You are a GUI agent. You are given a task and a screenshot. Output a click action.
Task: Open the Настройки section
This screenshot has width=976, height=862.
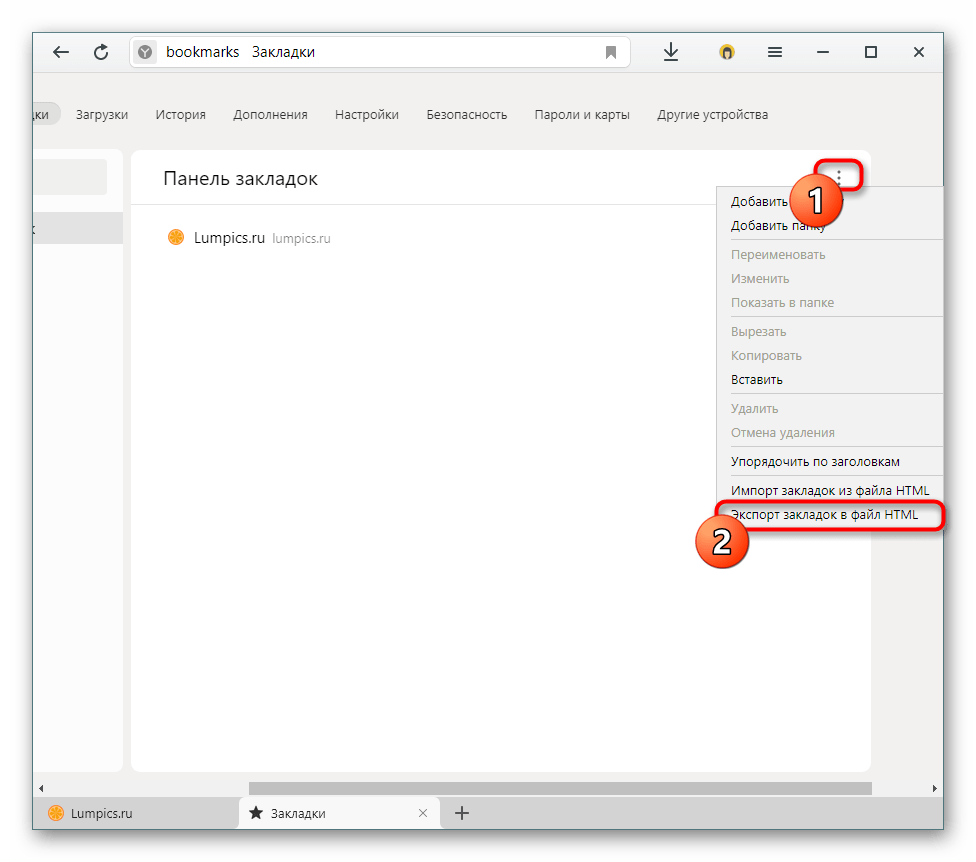pyautogui.click(x=367, y=115)
